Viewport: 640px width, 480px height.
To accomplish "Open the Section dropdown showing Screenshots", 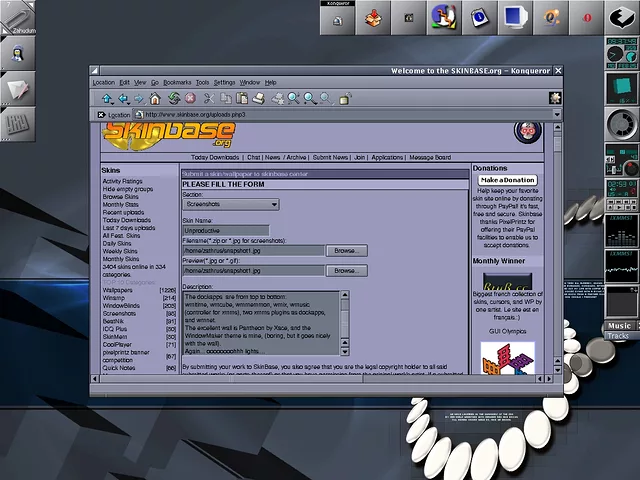I will tap(231, 204).
